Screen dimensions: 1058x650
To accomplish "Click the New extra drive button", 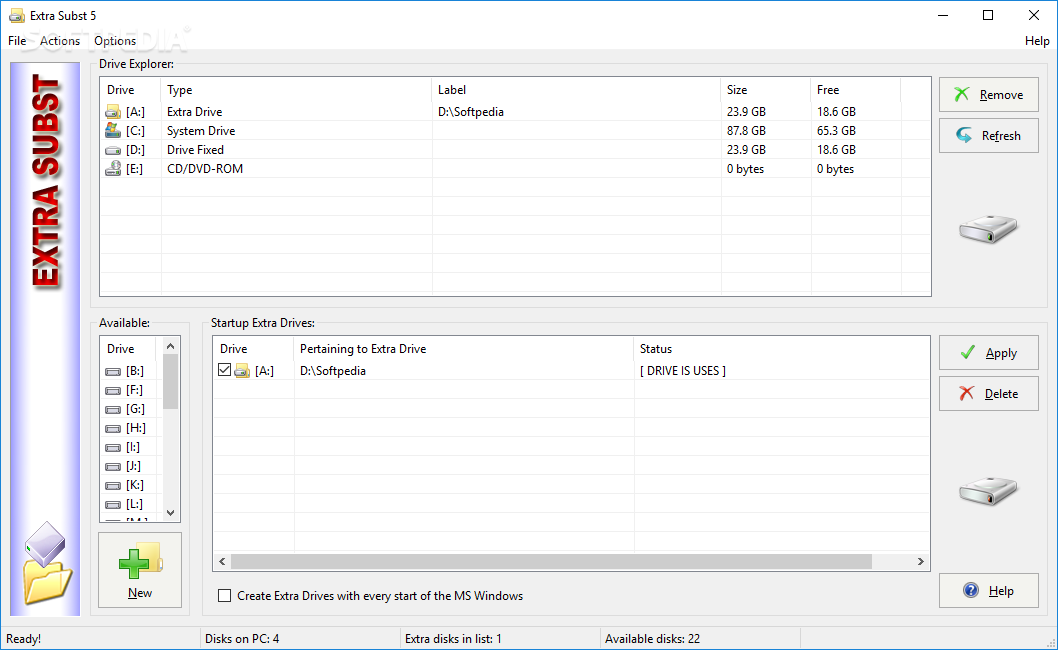I will coord(140,570).
